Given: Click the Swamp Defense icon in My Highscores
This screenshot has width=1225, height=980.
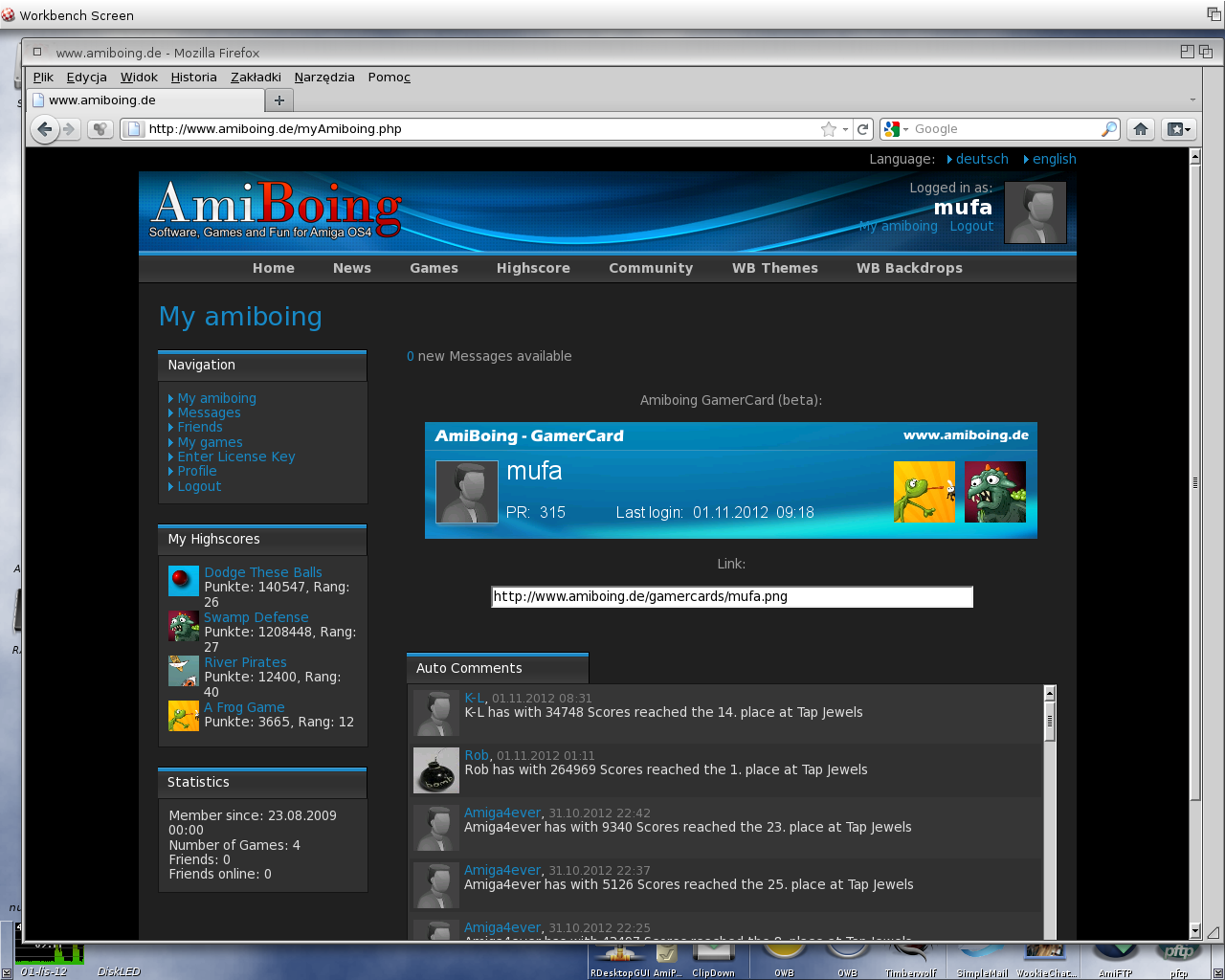Looking at the screenshot, I should pos(184,626).
